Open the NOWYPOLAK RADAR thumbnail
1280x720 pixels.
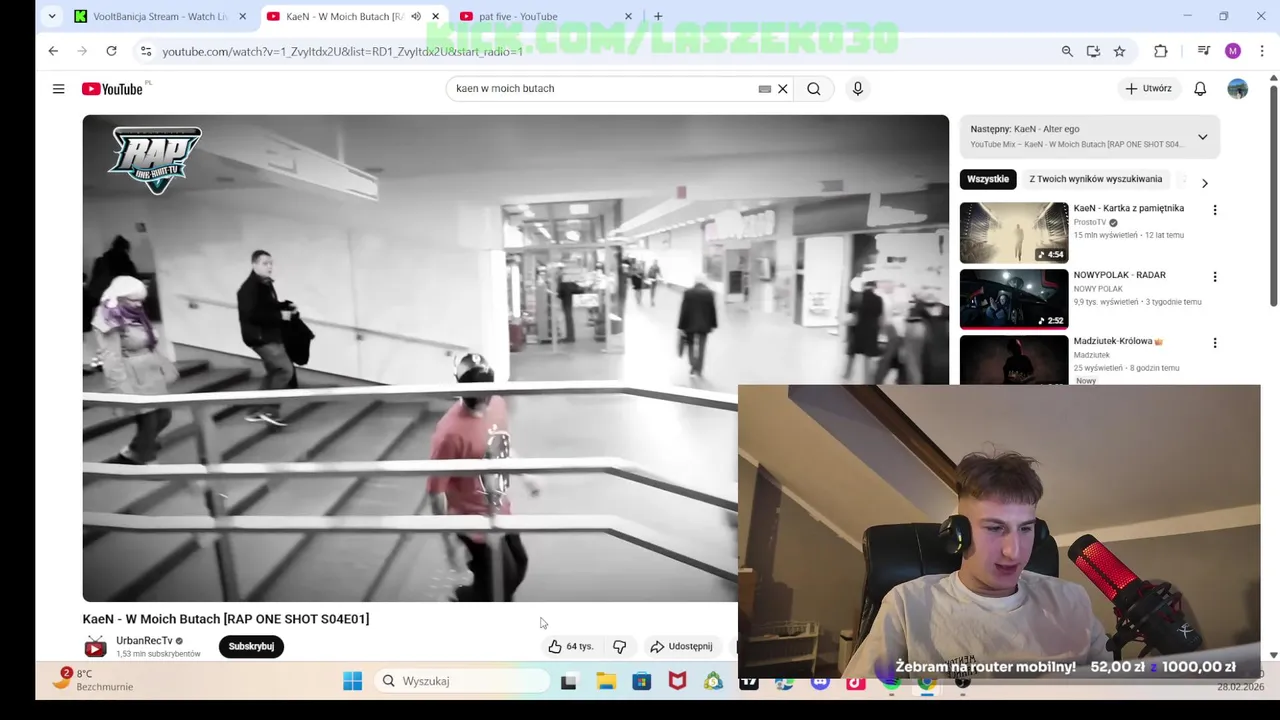(x=1014, y=298)
